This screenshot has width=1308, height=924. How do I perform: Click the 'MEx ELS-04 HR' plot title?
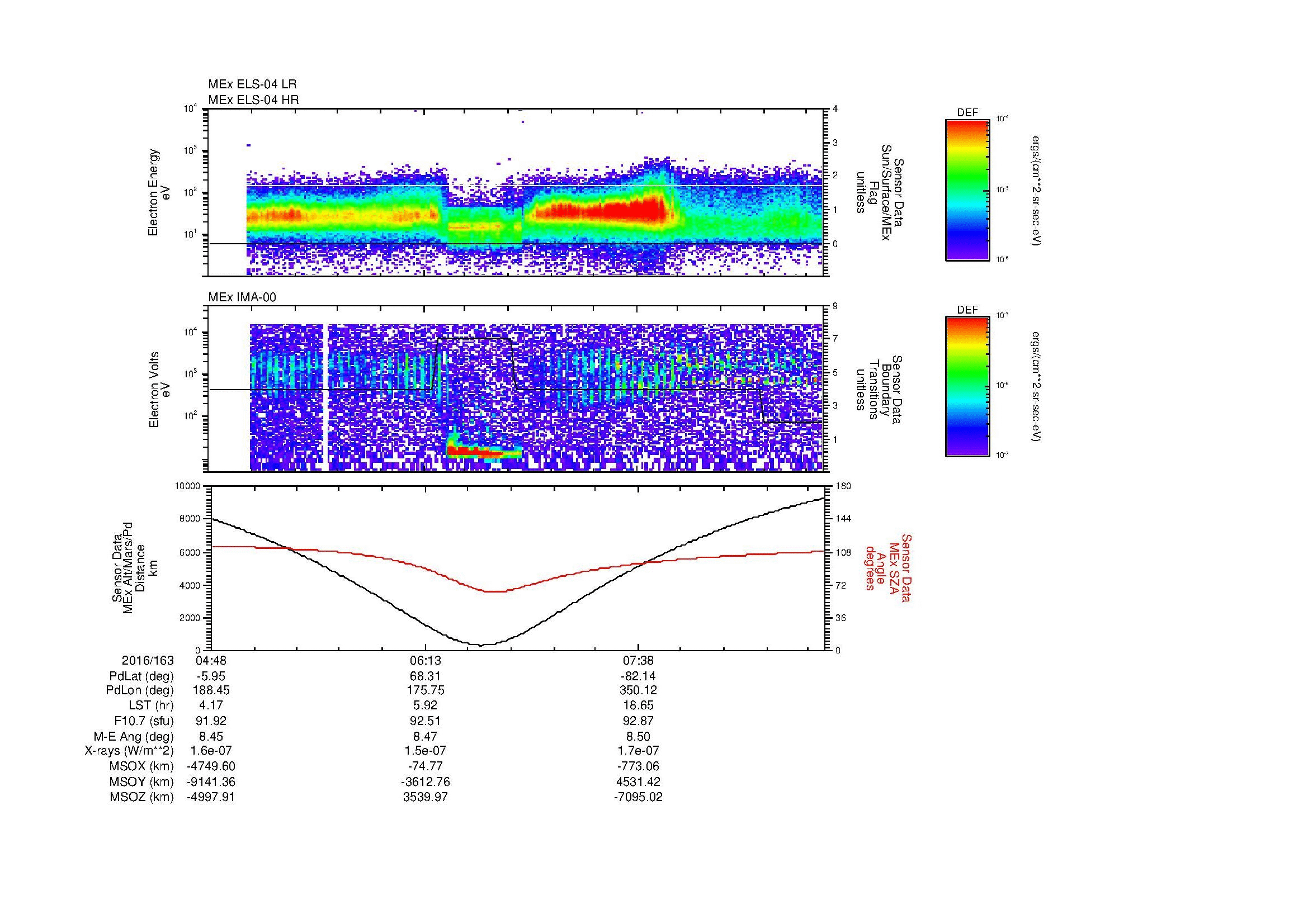tap(253, 99)
